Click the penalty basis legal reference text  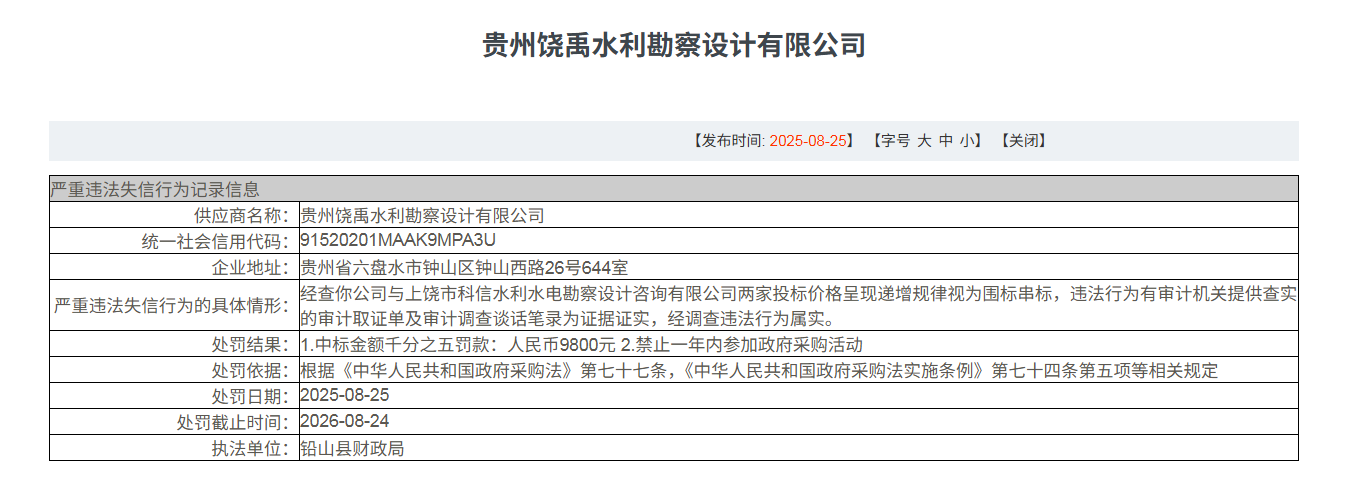pyautogui.click(x=759, y=371)
